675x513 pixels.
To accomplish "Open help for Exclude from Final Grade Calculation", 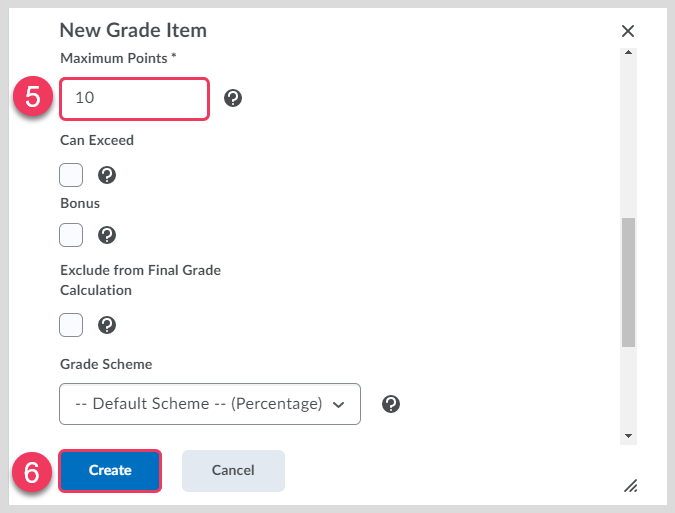I will pyautogui.click(x=107, y=325).
